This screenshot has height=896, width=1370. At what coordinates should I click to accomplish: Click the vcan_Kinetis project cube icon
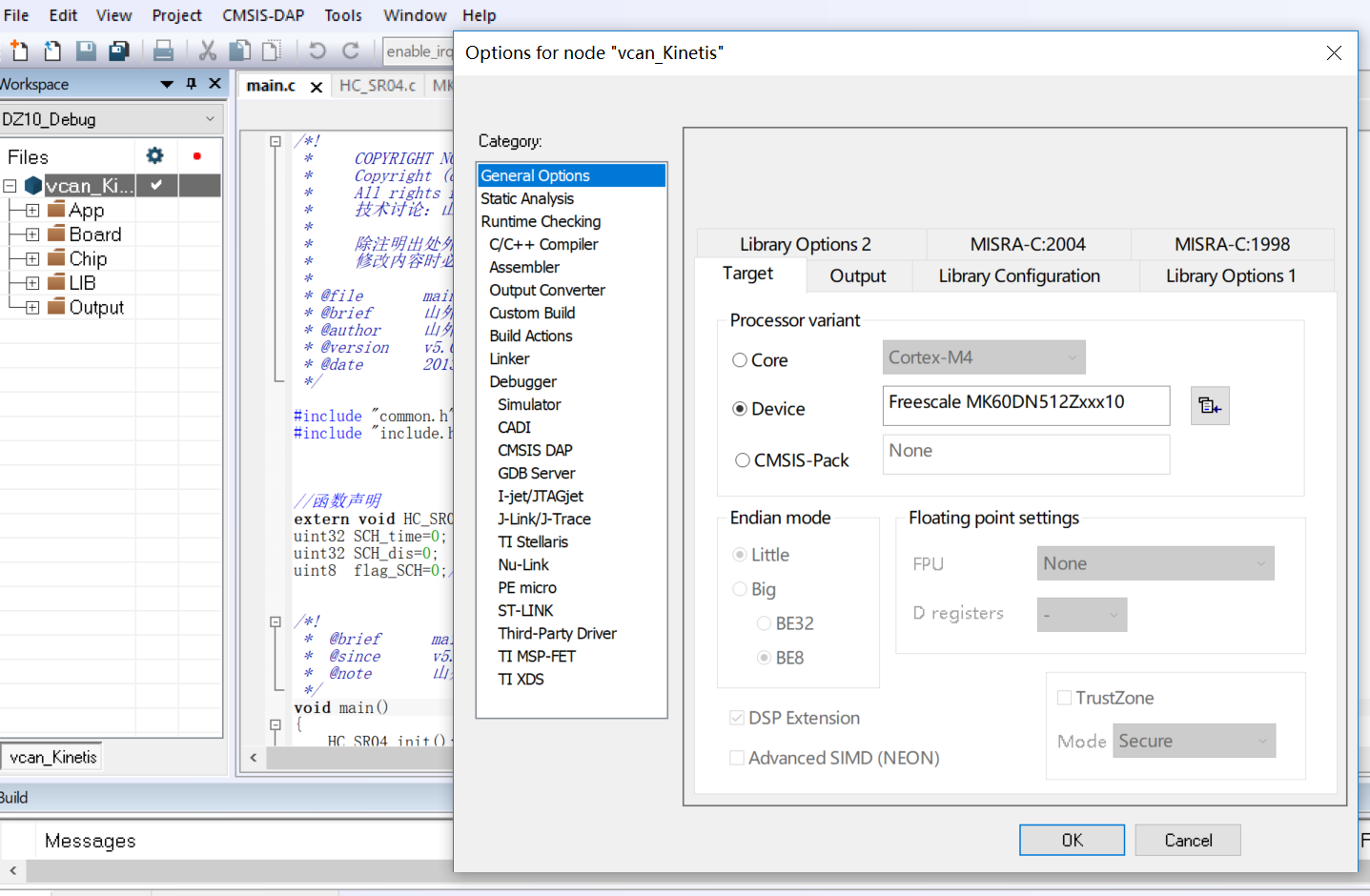pyautogui.click(x=33, y=185)
